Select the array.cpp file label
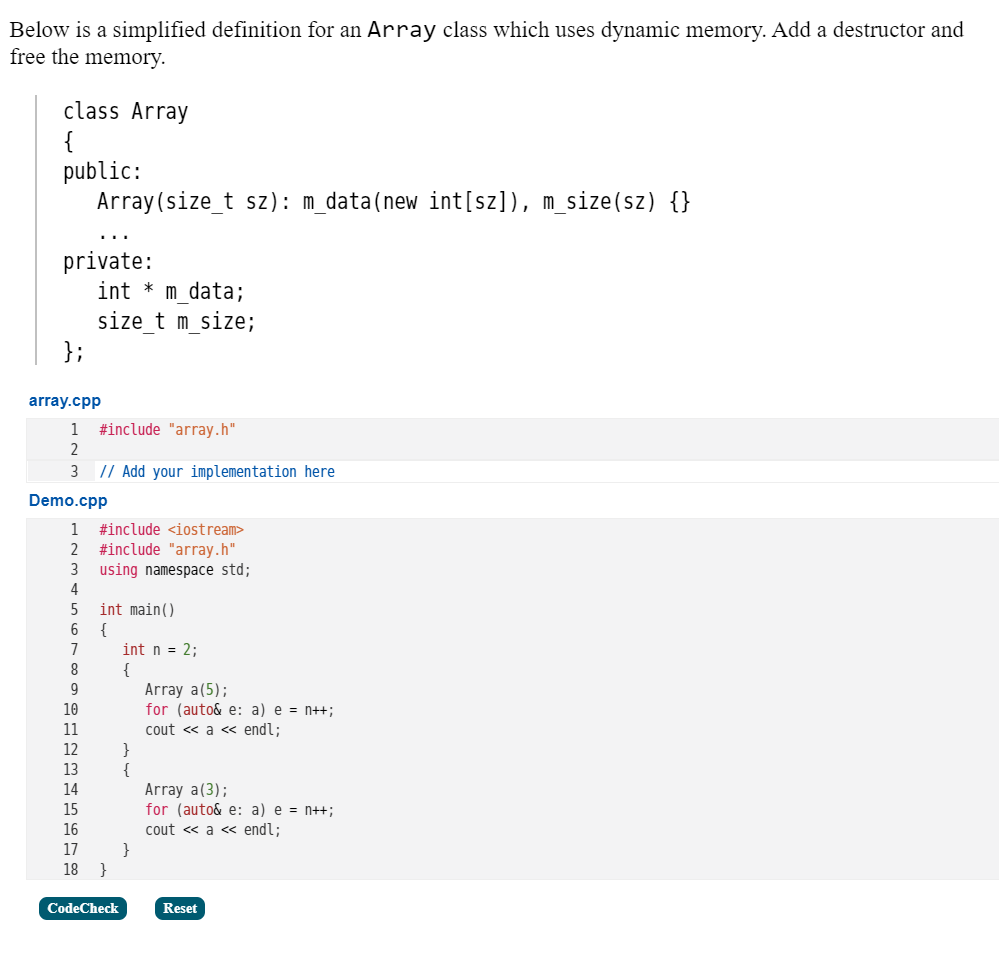This screenshot has height=955, width=999. pos(65,401)
